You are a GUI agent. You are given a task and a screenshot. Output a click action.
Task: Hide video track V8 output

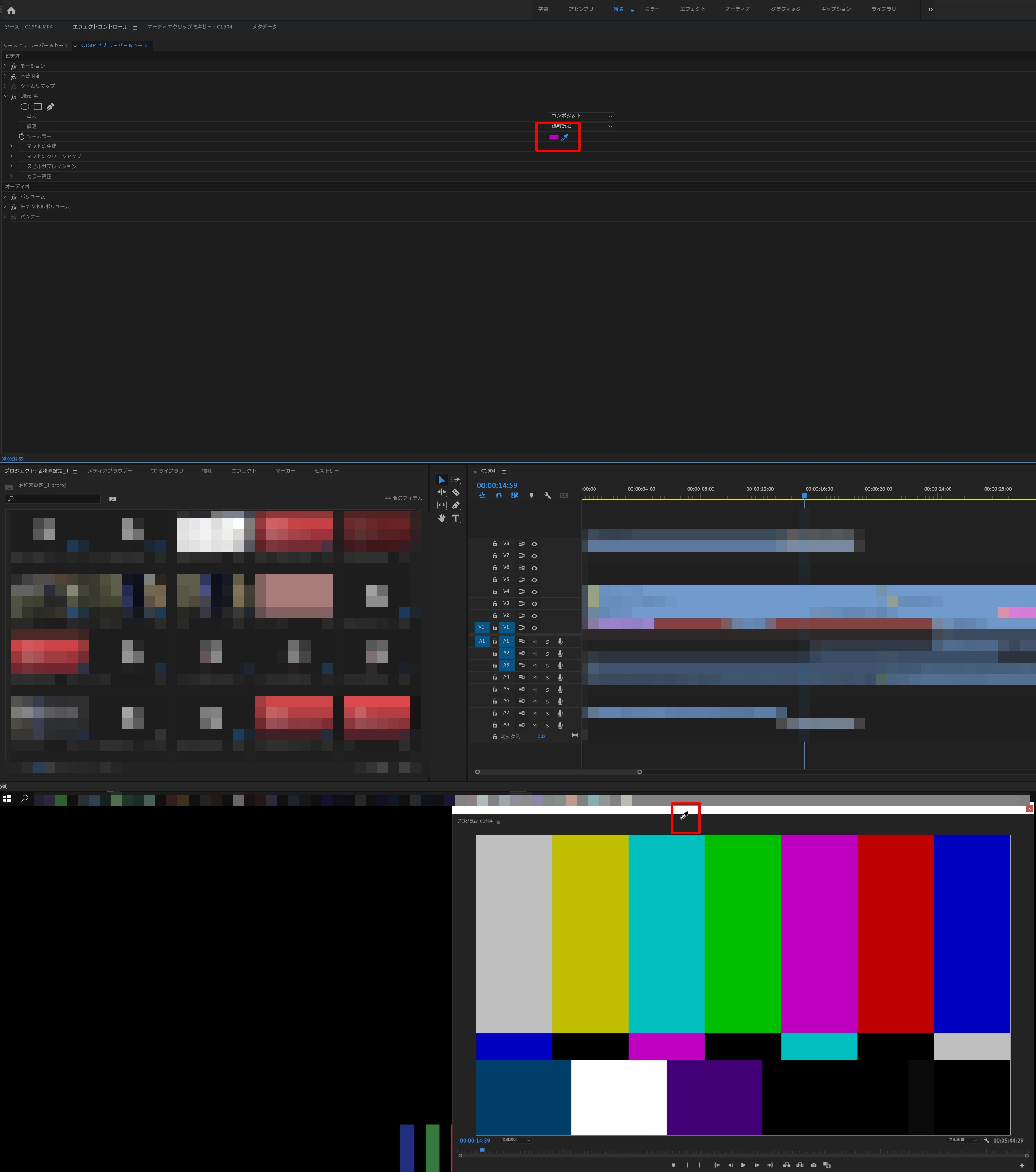tap(534, 544)
